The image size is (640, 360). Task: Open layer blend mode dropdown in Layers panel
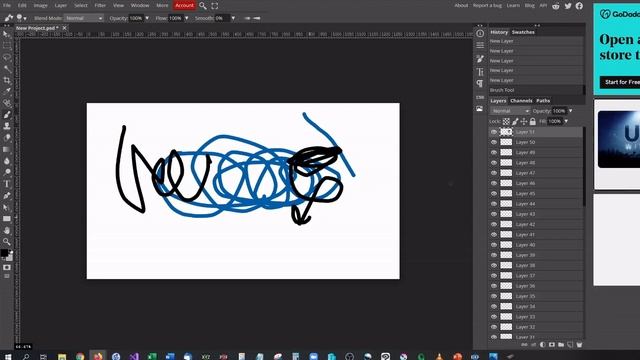[x=510, y=111]
